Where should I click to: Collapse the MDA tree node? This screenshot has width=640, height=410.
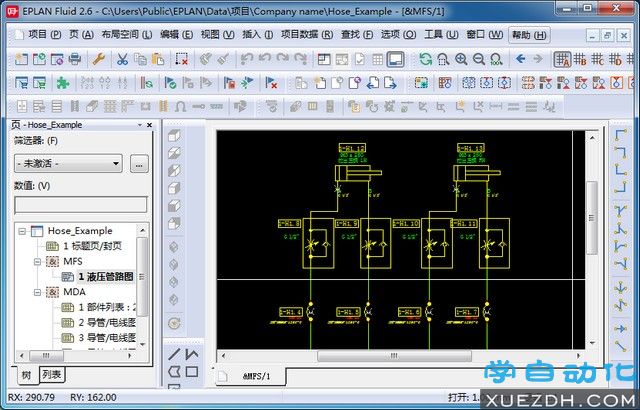(38, 292)
